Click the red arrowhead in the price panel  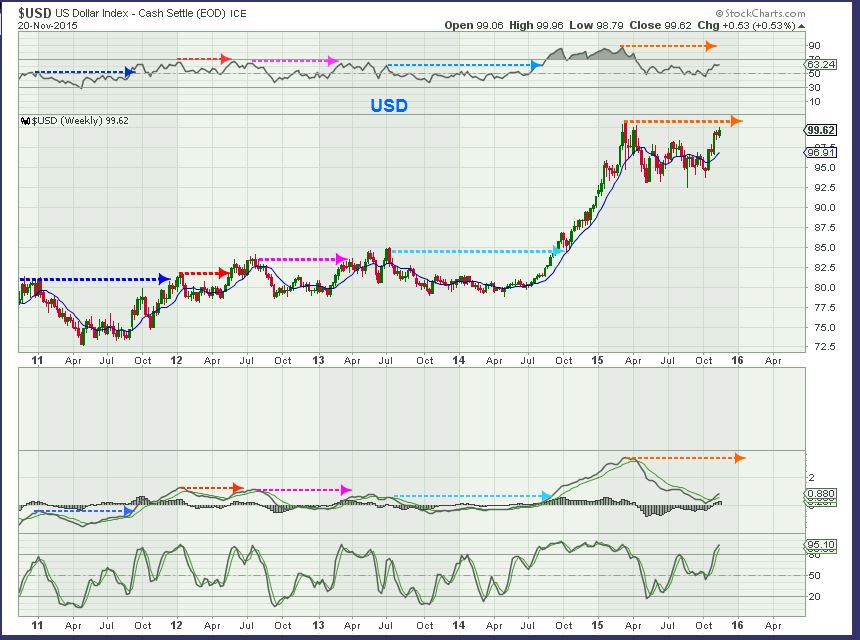coord(223,272)
